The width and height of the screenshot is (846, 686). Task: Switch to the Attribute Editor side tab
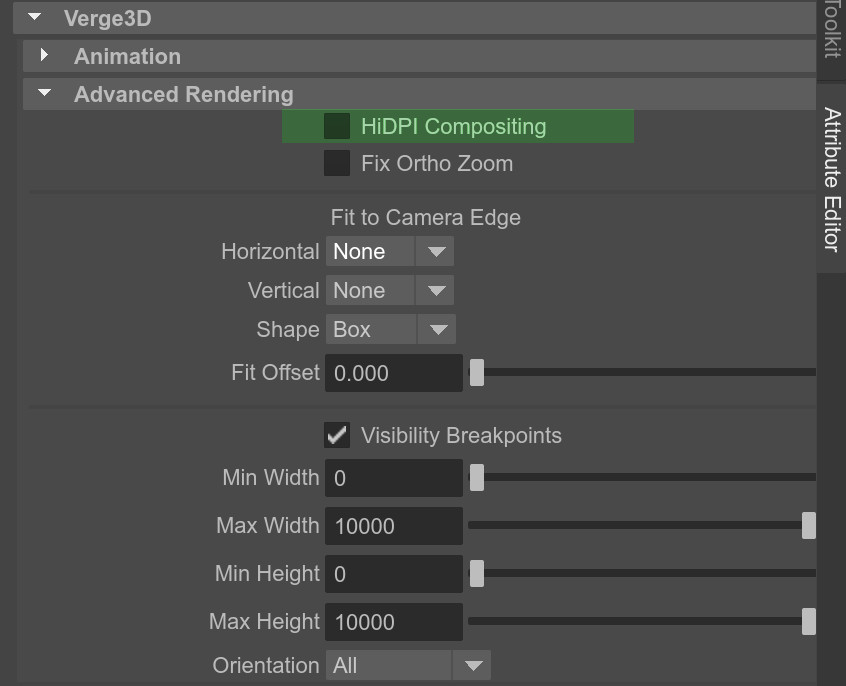(x=831, y=178)
